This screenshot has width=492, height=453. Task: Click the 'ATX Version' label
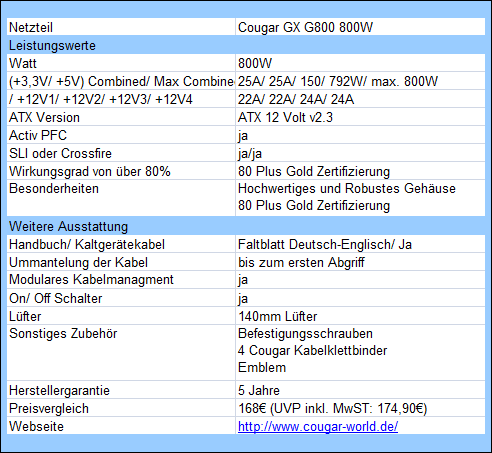pos(44,117)
